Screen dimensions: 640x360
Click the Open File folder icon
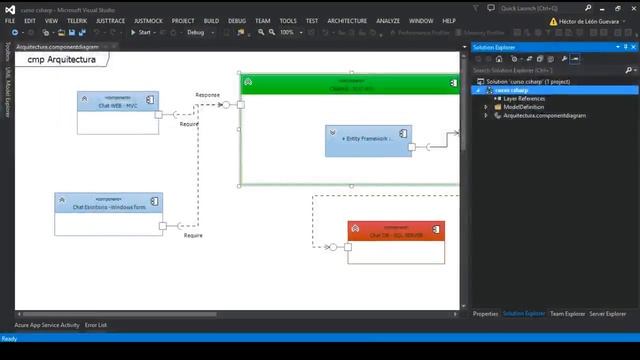[x=61, y=32]
